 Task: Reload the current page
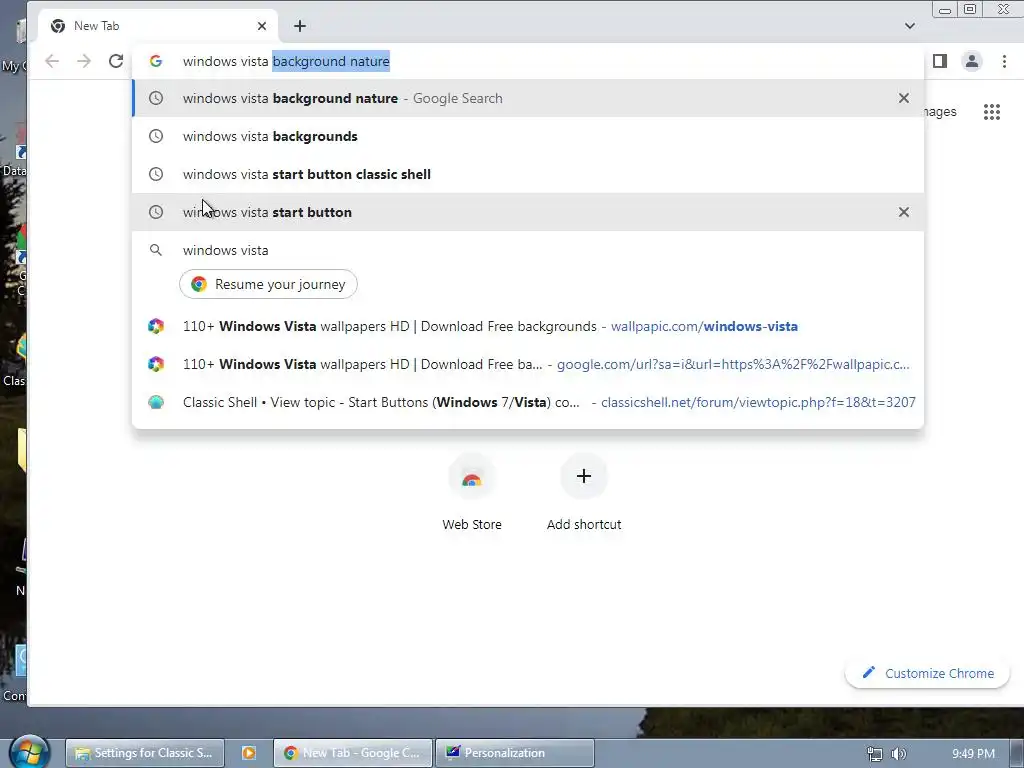pyautogui.click(x=116, y=61)
